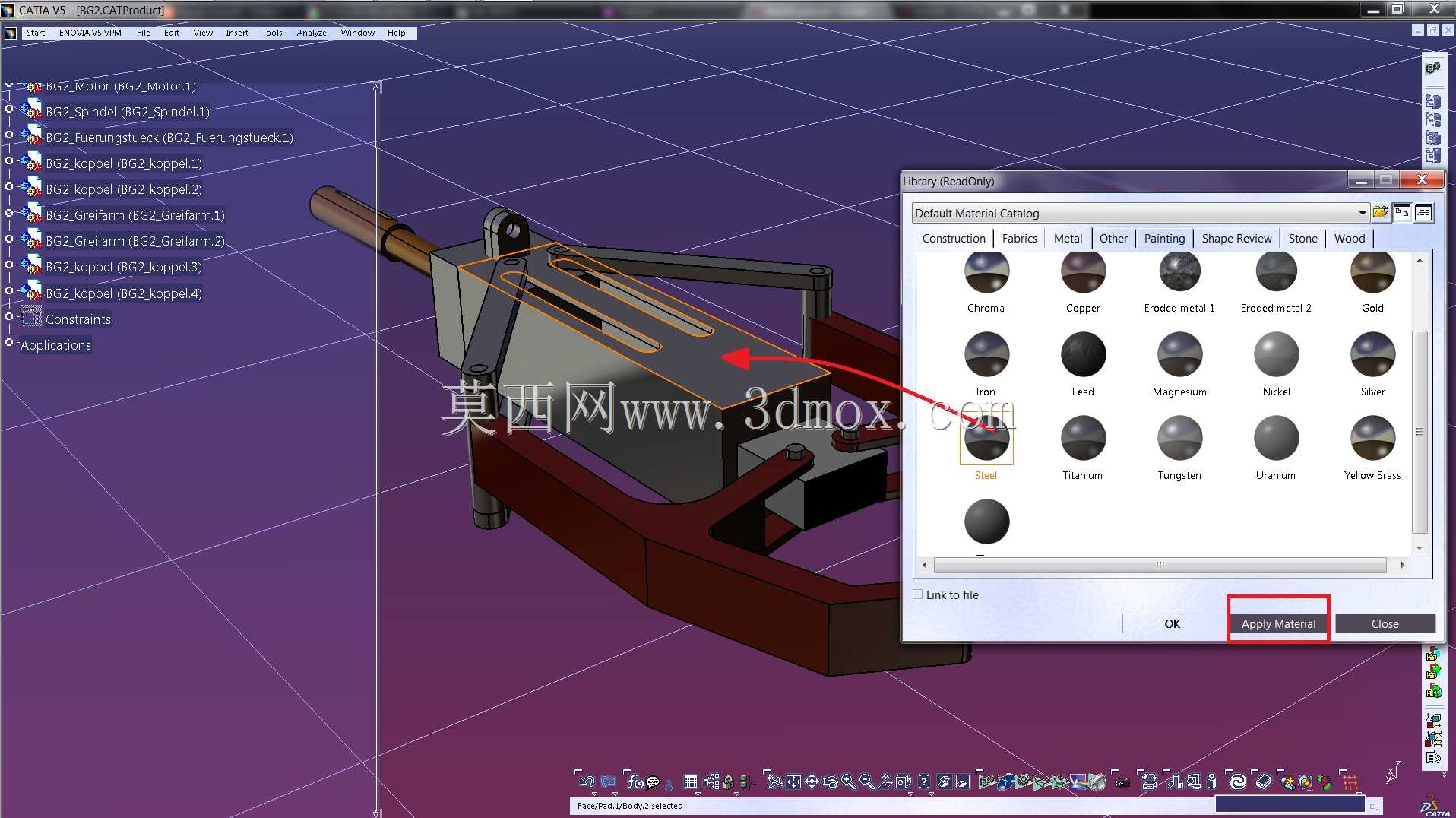Switch to the Fabrics tab
Viewport: 1456px width, 818px height.
tap(1019, 238)
